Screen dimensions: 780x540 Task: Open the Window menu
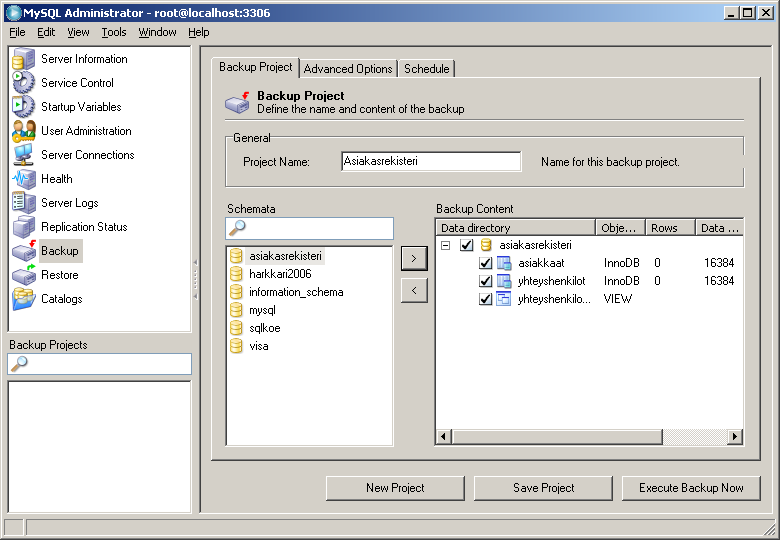[157, 32]
